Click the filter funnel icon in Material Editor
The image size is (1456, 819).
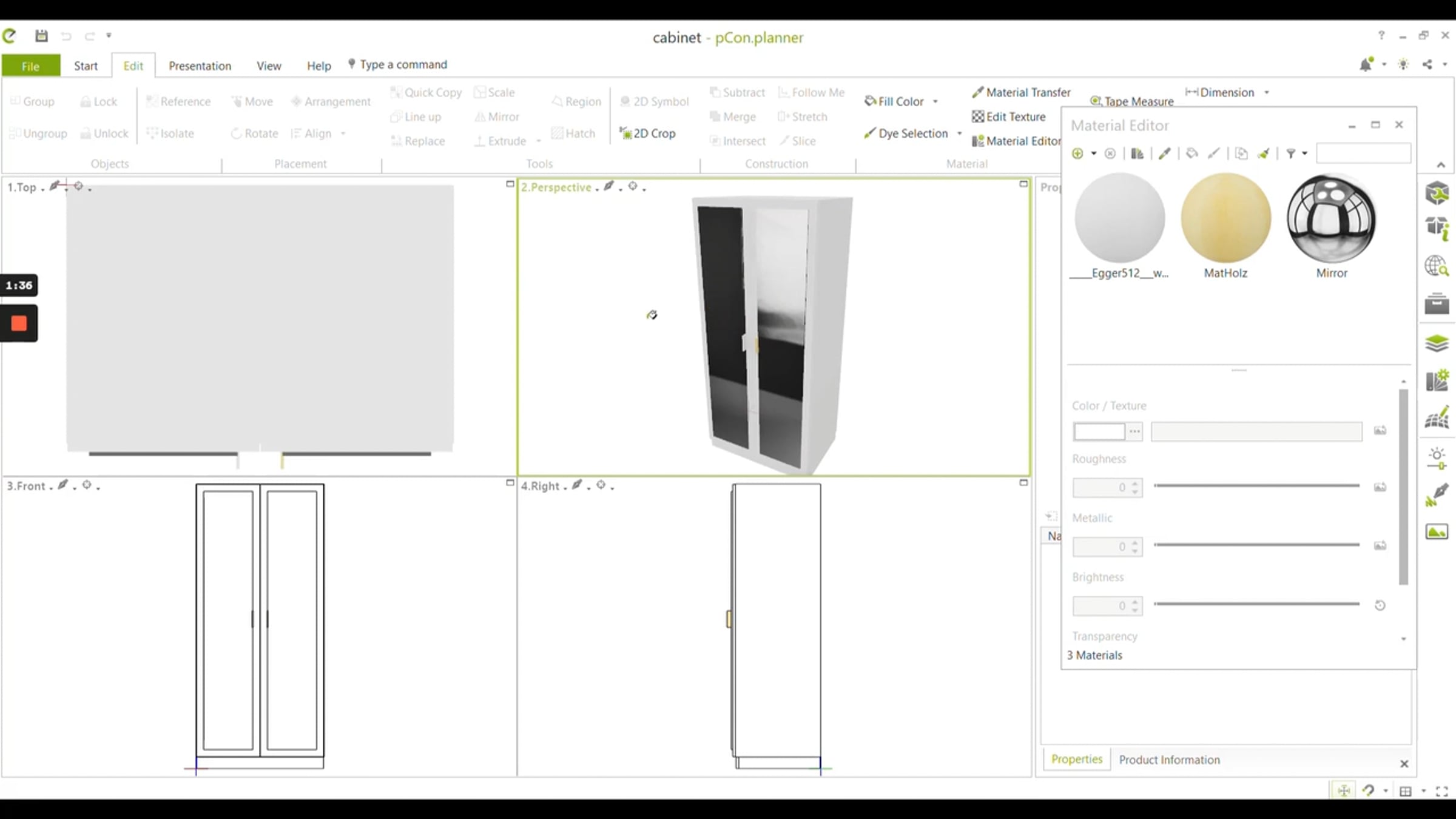(x=1291, y=153)
